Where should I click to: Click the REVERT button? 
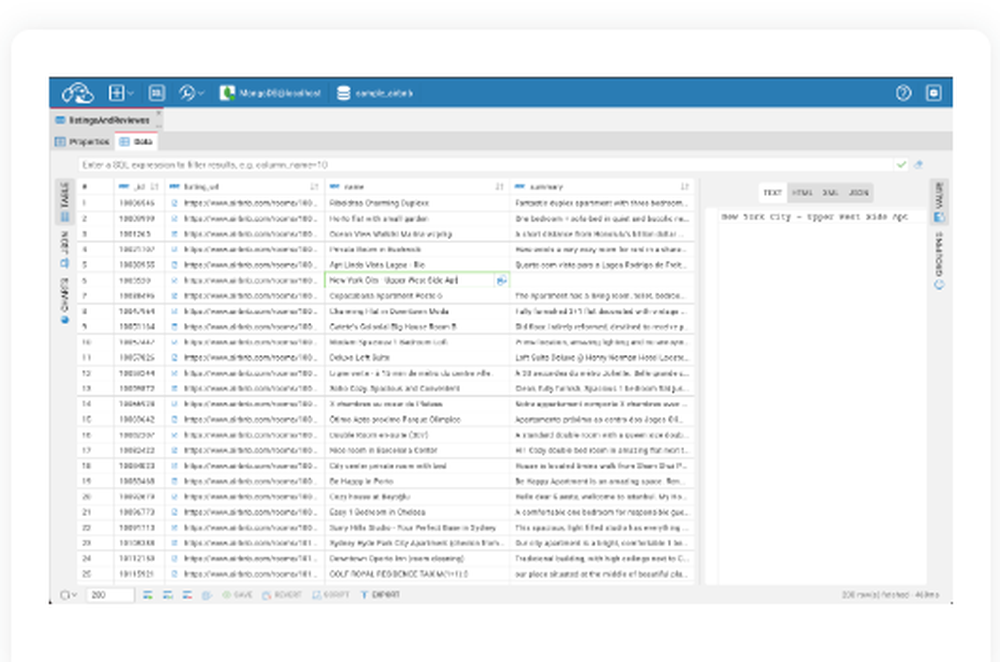click(282, 595)
